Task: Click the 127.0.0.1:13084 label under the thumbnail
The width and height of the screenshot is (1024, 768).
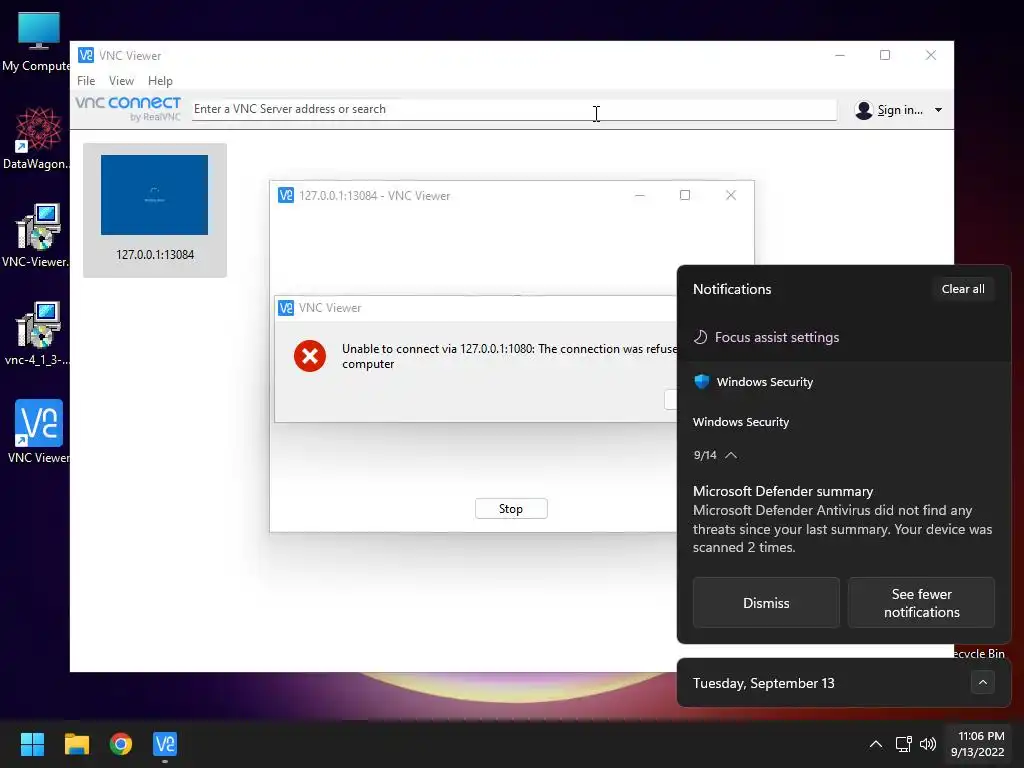Action: (155, 255)
